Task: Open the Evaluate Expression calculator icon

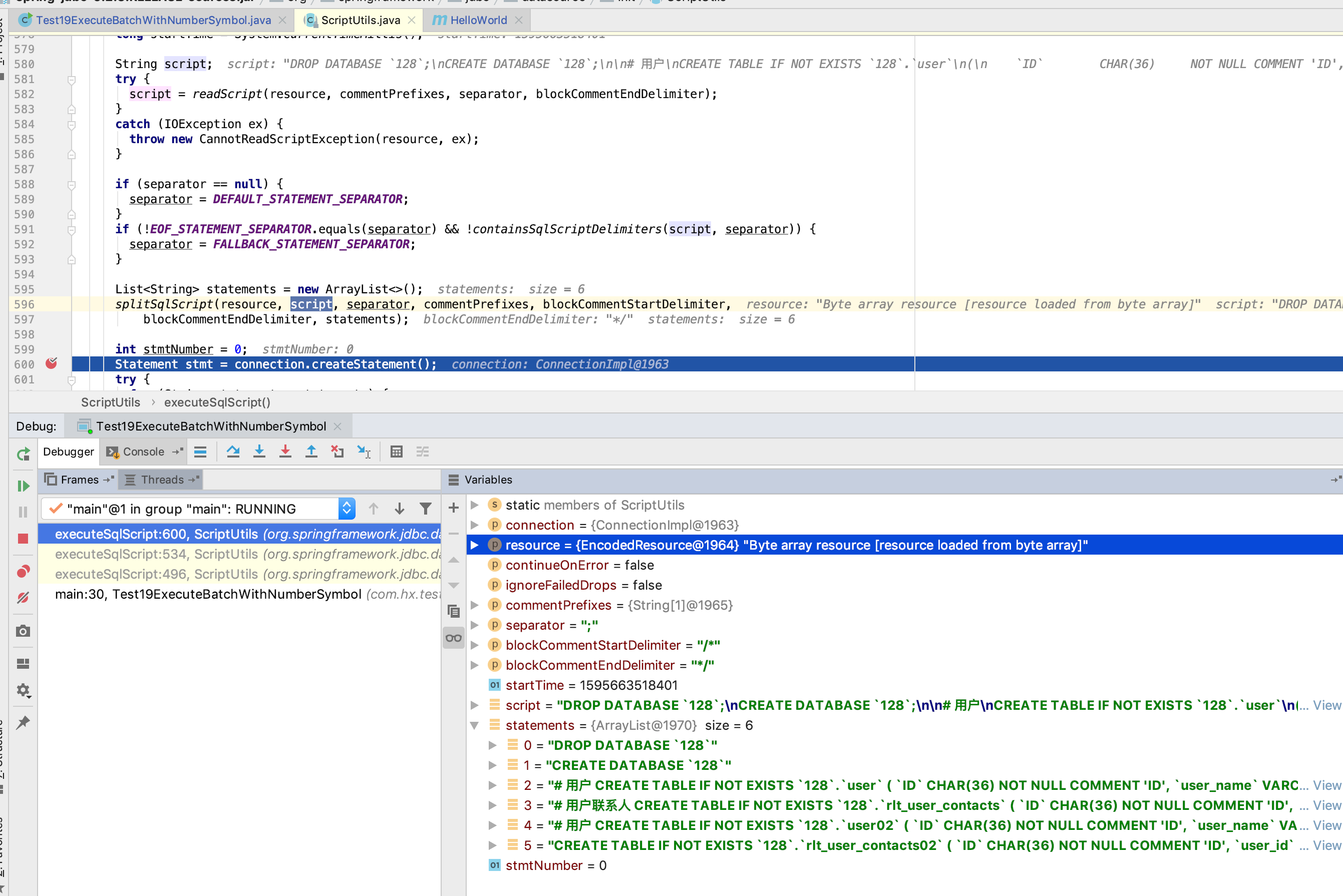Action: [396, 452]
